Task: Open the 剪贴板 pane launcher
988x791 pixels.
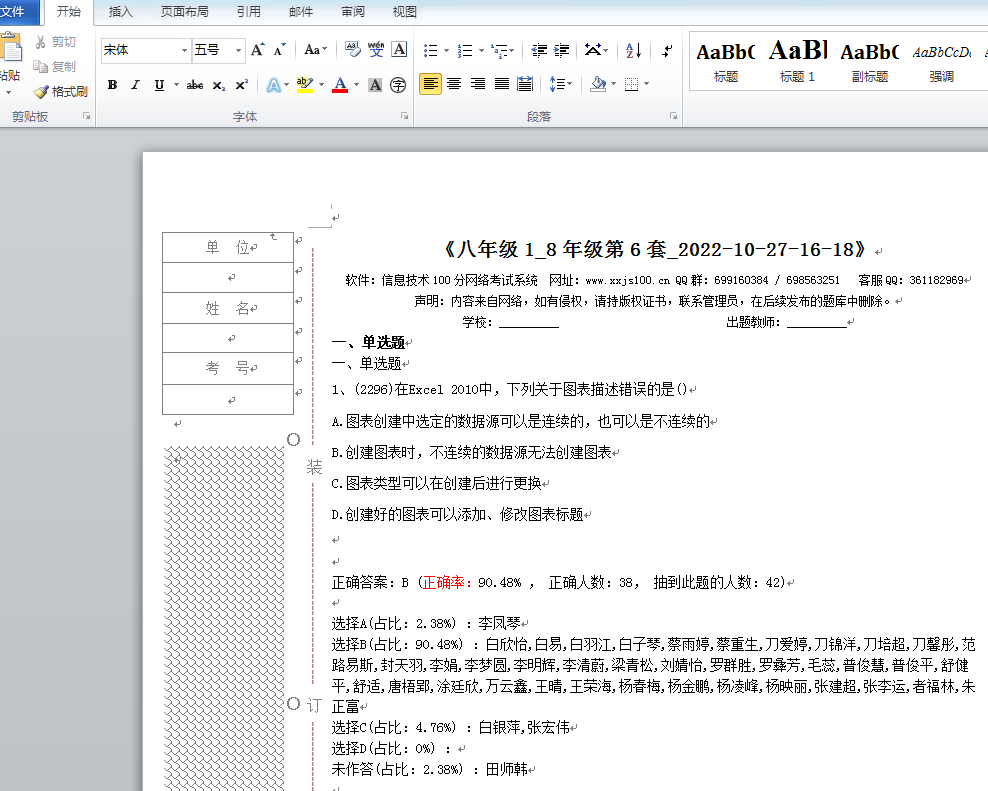Action: tap(86, 116)
